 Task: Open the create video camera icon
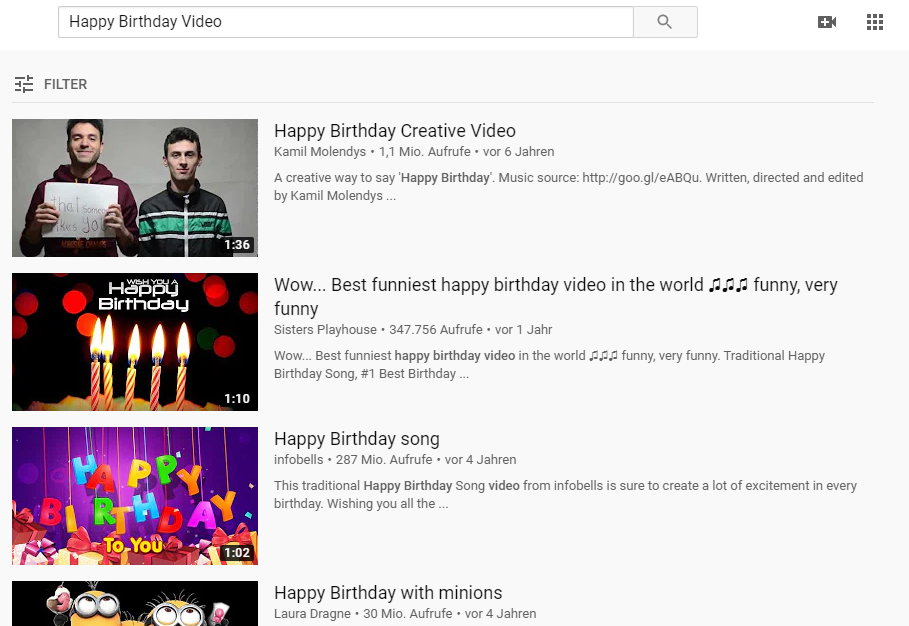[827, 22]
